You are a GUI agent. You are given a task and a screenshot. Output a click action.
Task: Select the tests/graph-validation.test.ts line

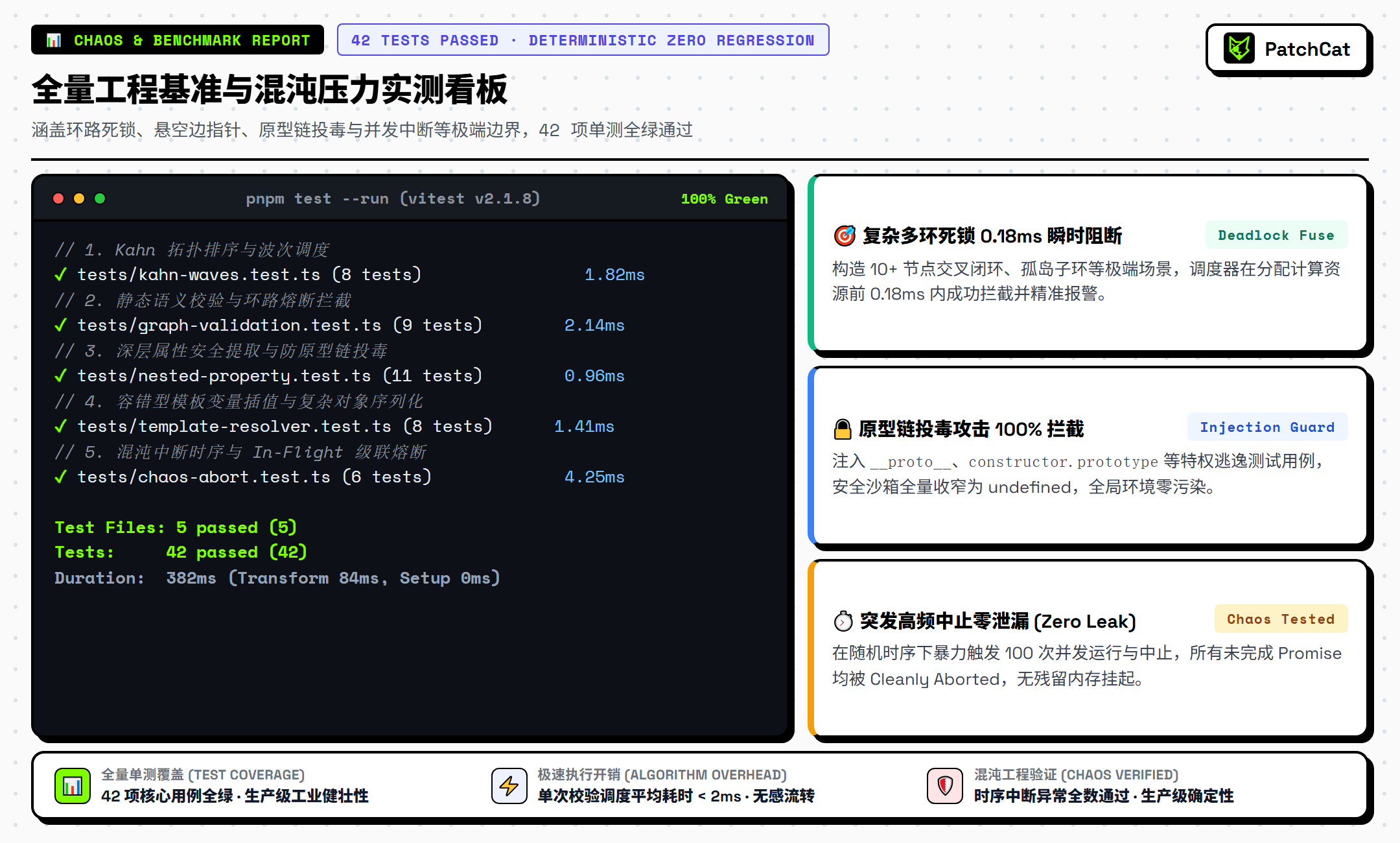[340, 325]
